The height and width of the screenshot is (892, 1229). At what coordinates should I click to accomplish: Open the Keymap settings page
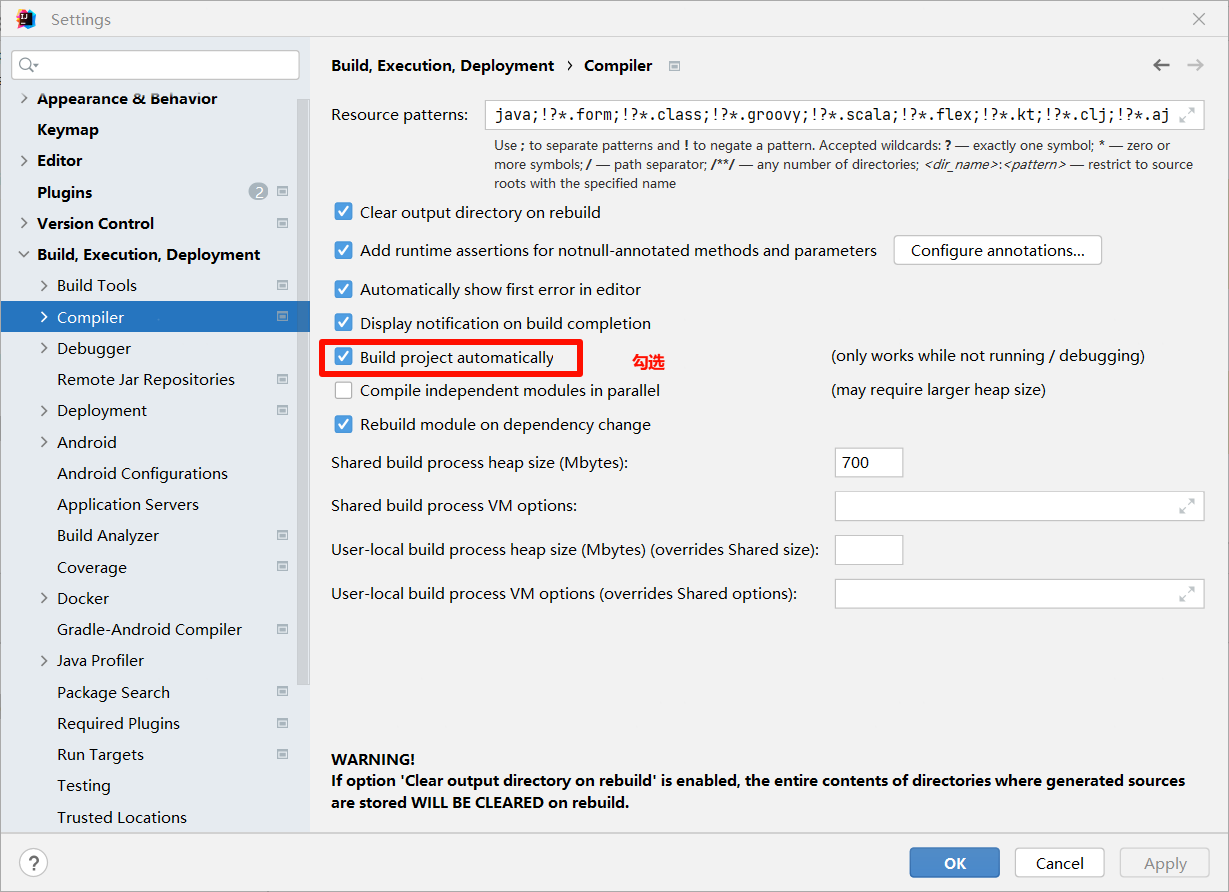click(68, 130)
